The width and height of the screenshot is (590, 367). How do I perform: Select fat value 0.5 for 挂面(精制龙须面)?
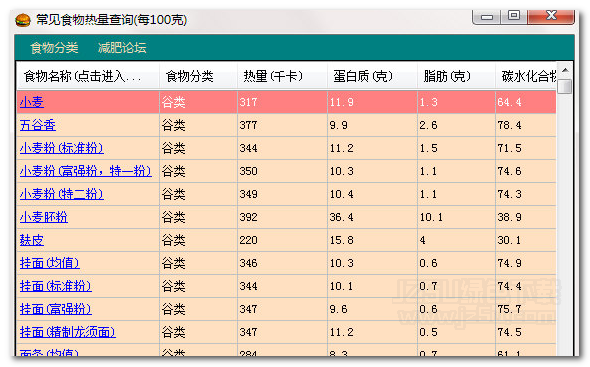click(429, 332)
